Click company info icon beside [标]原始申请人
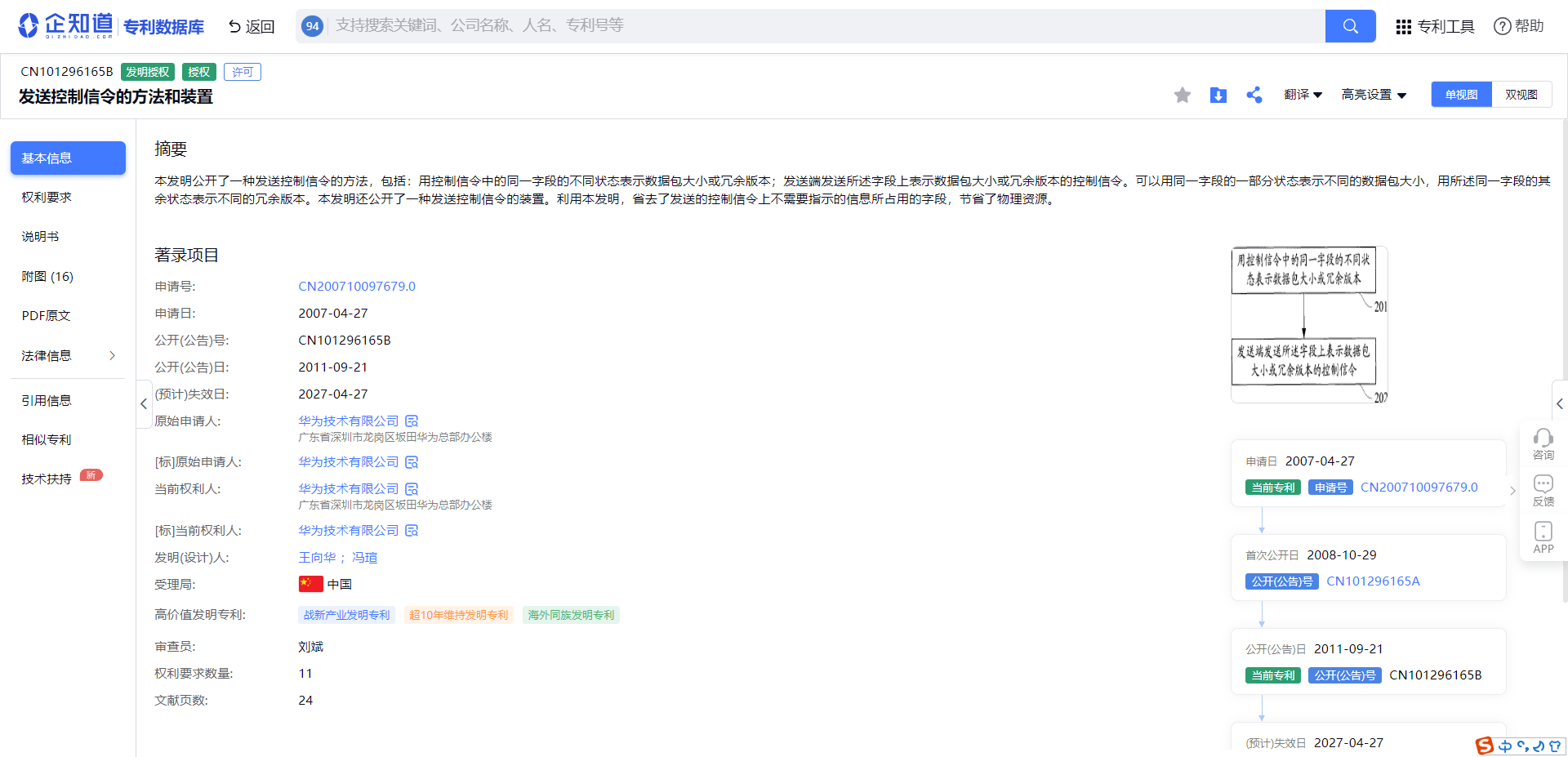 [412, 461]
